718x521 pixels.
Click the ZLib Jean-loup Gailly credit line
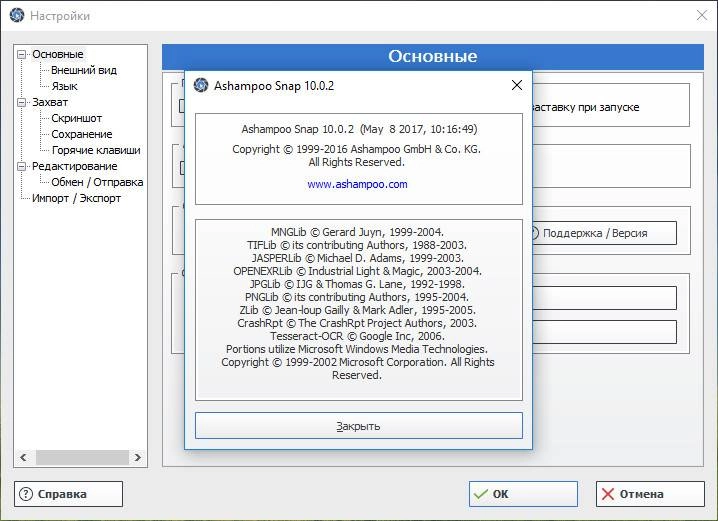[357, 310]
